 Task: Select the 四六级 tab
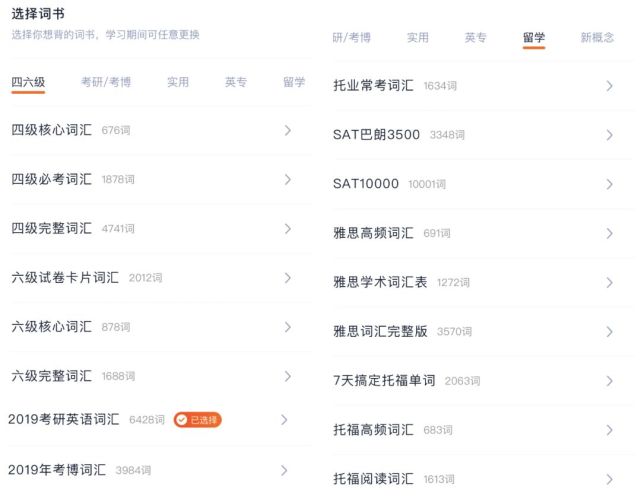pos(28,82)
